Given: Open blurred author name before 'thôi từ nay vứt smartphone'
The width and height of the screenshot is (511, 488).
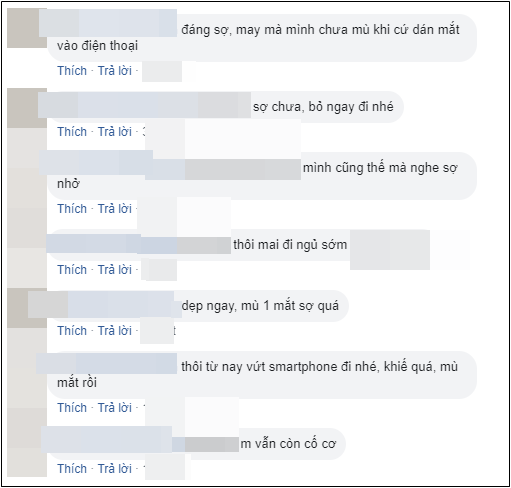Looking at the screenshot, I should [x=106, y=364].
